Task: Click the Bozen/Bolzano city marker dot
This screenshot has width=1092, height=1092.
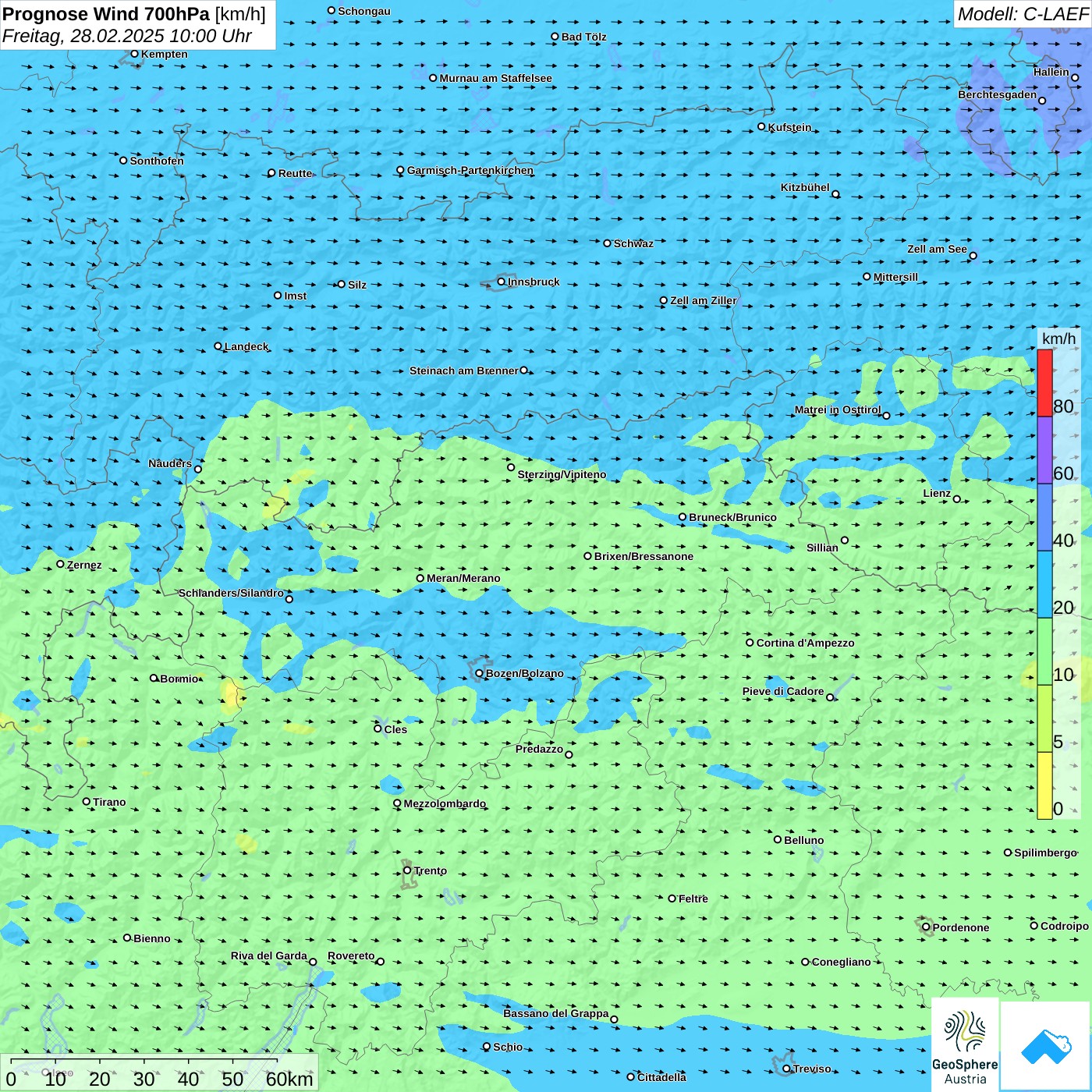Action: [x=480, y=673]
